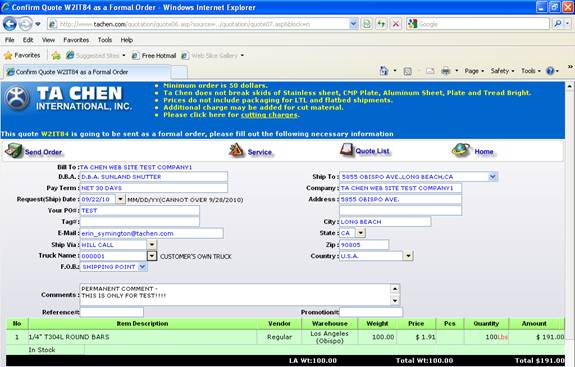Click the Comments scroll down arrow

point(395,301)
